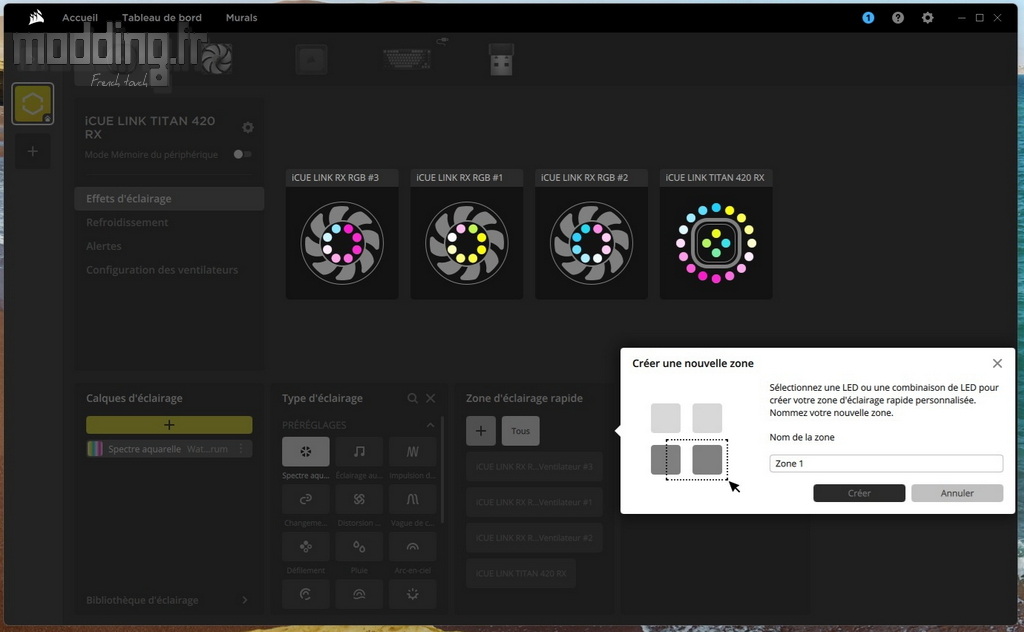Click the Corsair sails logo
This screenshot has height=632, width=1024.
click(x=37, y=17)
